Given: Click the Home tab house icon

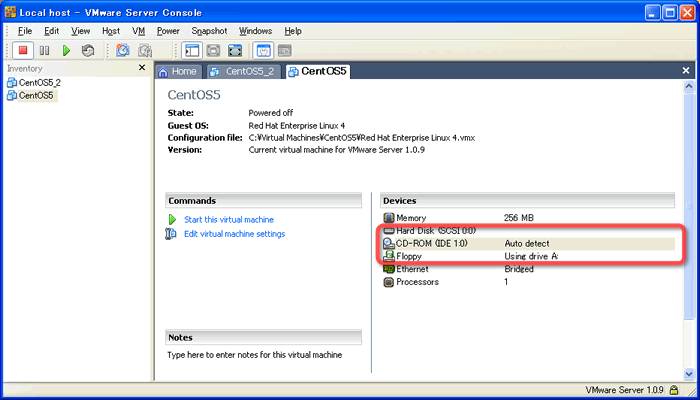Looking at the screenshot, I should pyautogui.click(x=163, y=72).
